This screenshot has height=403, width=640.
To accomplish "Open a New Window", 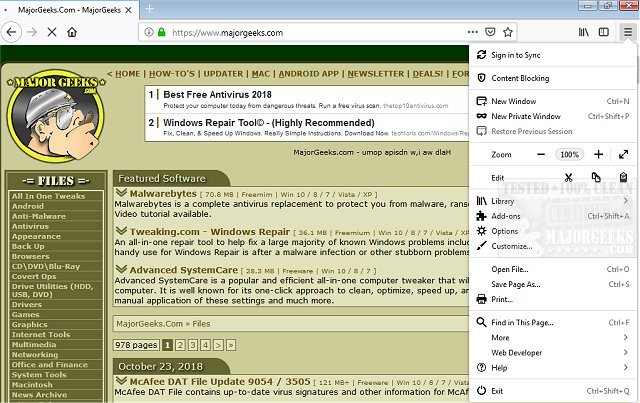I will click(x=553, y=101).
